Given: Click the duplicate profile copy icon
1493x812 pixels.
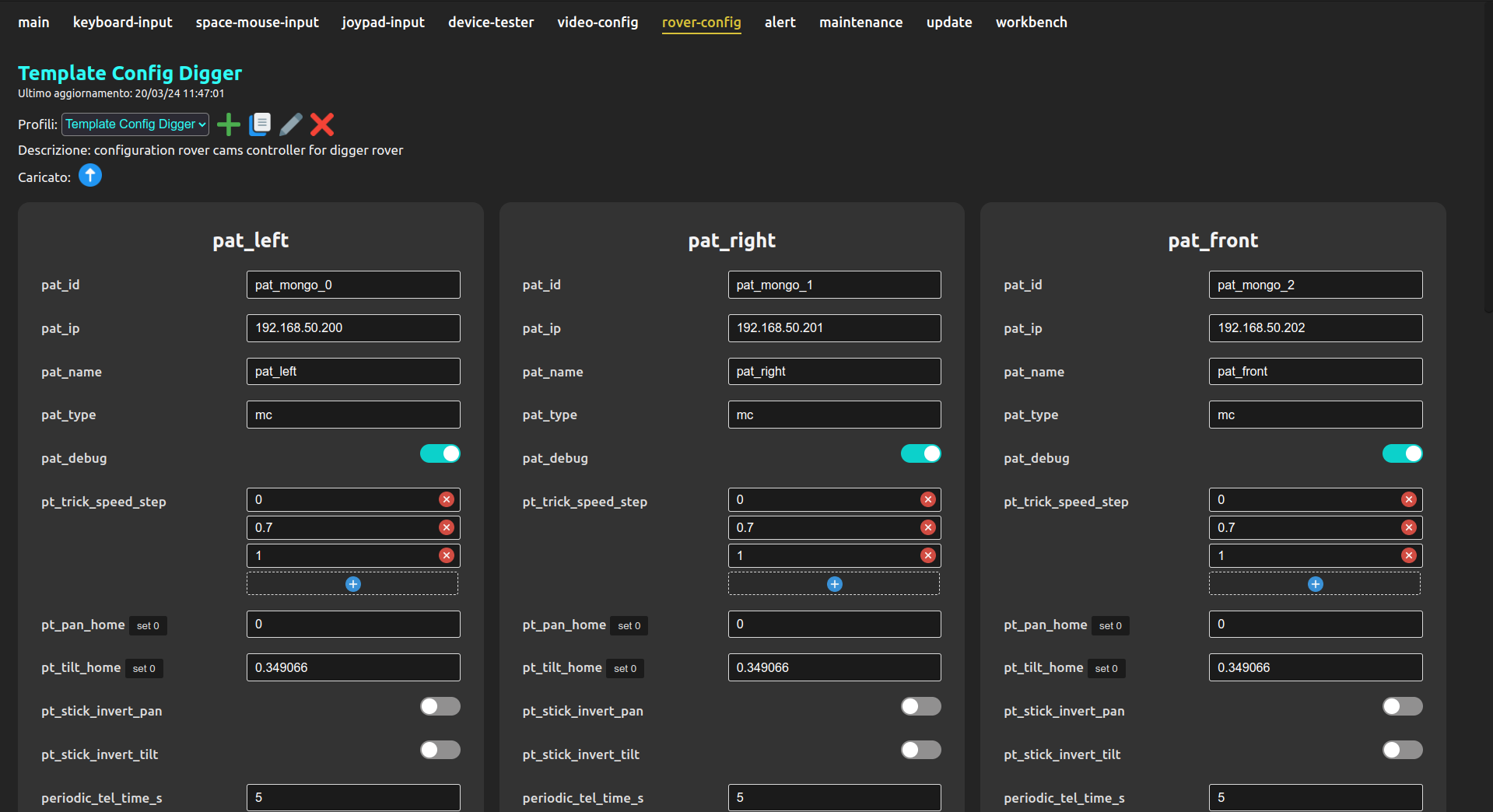Looking at the screenshot, I should (x=260, y=124).
